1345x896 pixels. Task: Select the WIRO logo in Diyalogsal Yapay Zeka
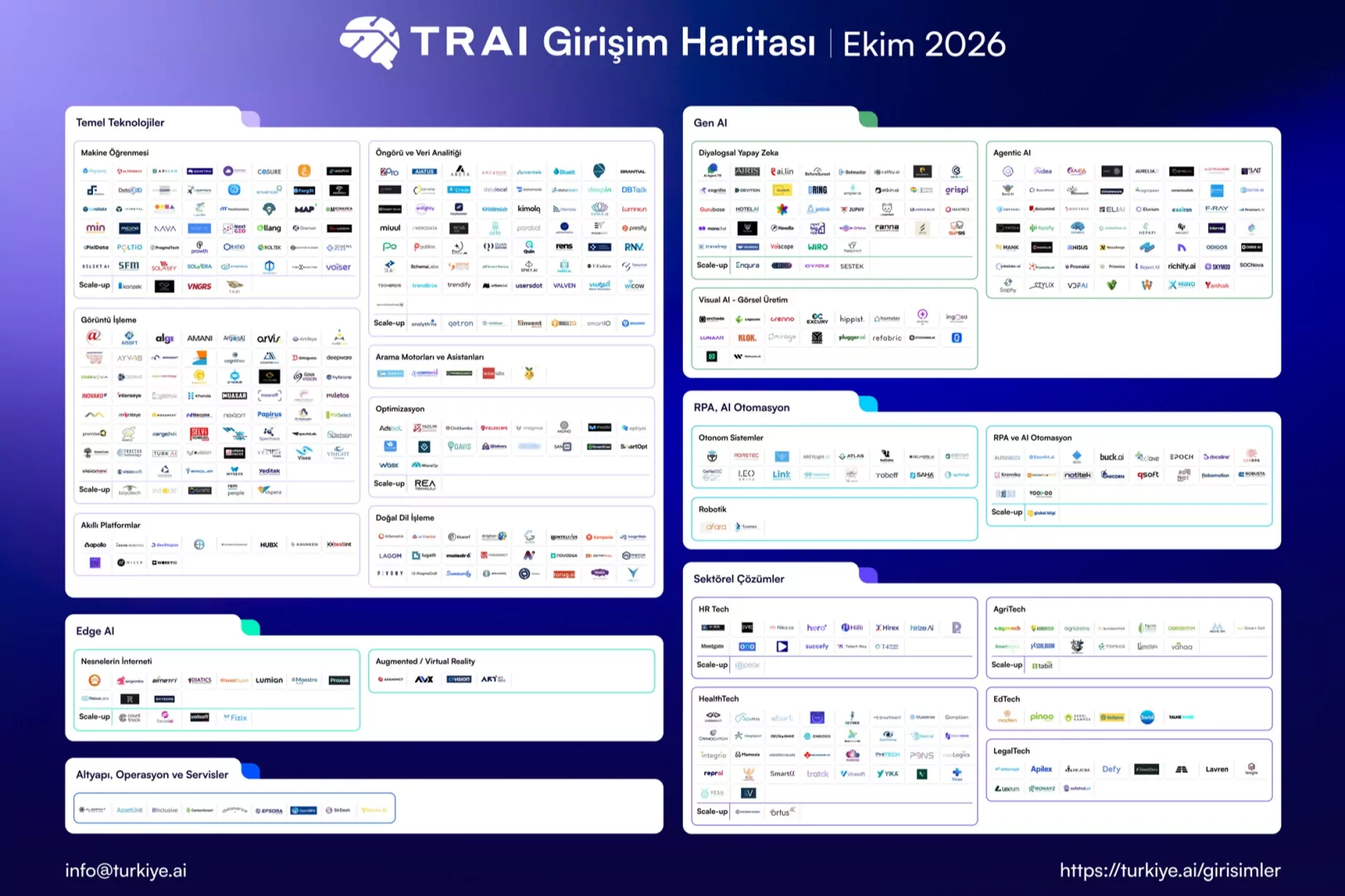(x=817, y=246)
